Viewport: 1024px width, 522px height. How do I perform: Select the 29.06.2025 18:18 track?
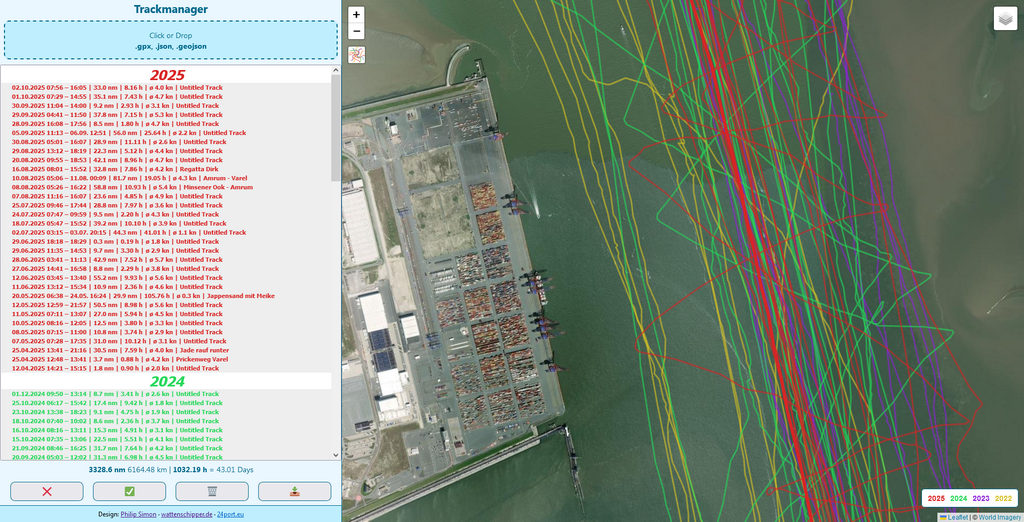[x=167, y=242]
